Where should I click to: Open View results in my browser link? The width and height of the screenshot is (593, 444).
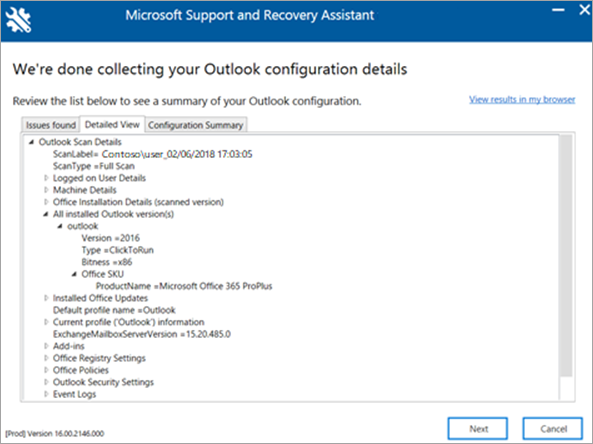pyautogui.click(x=522, y=99)
